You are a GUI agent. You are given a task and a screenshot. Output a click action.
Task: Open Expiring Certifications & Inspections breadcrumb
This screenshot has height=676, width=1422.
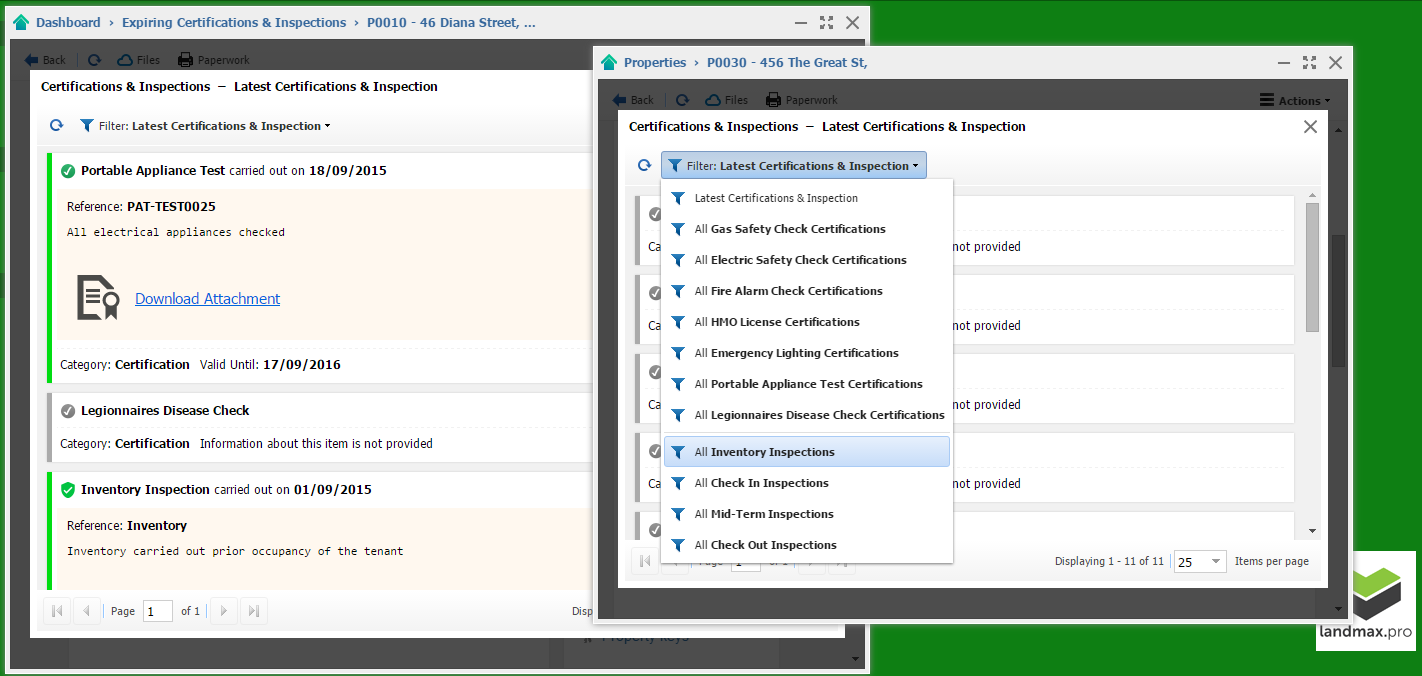(x=234, y=22)
